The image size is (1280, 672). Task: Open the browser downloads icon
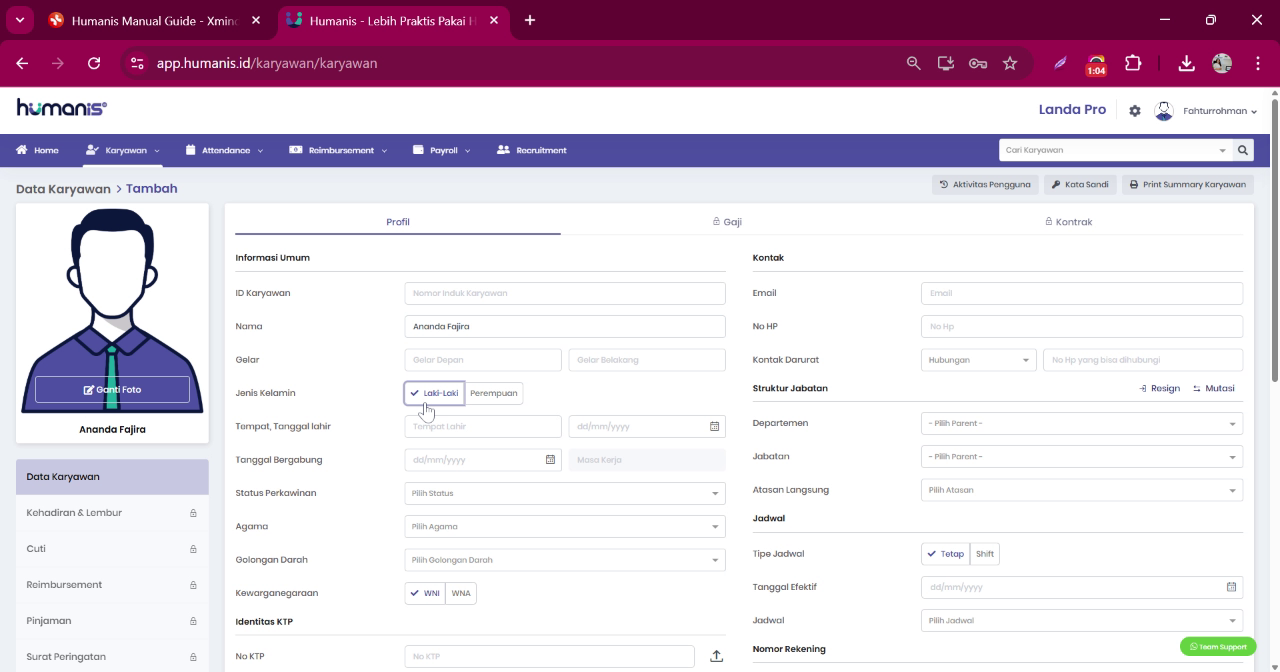click(x=1186, y=63)
